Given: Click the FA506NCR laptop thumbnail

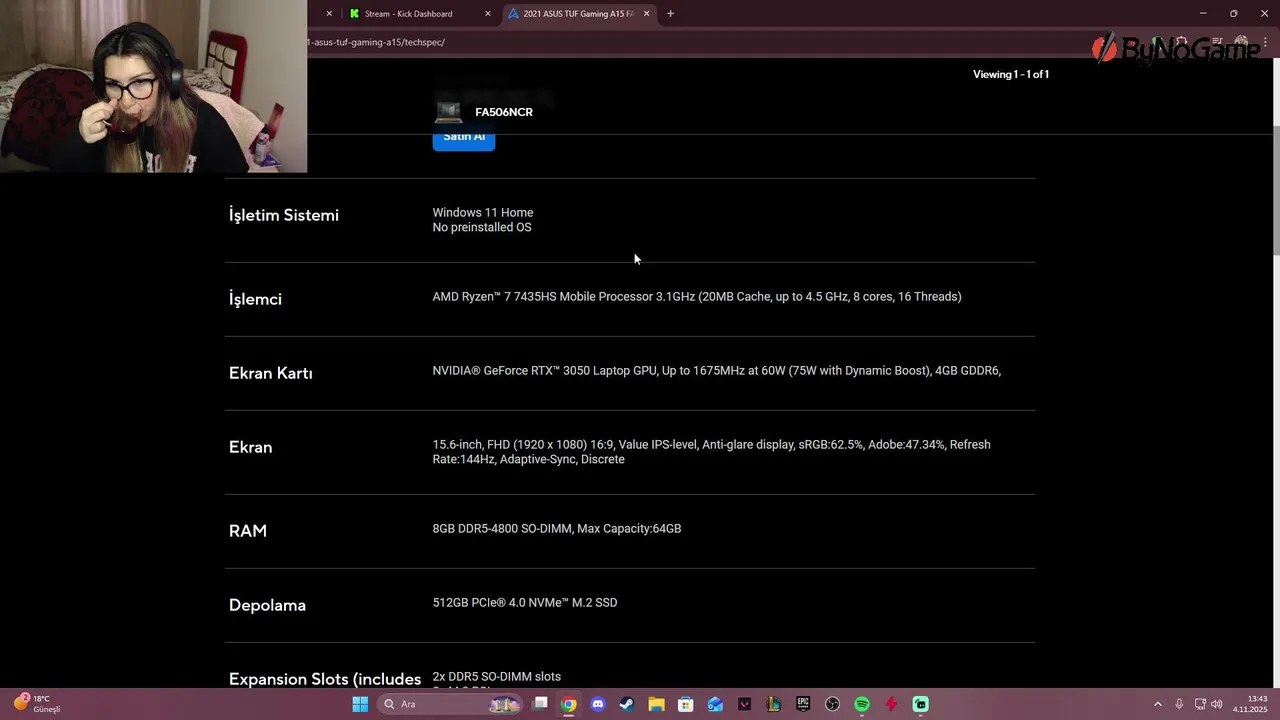Looking at the screenshot, I should [x=448, y=112].
